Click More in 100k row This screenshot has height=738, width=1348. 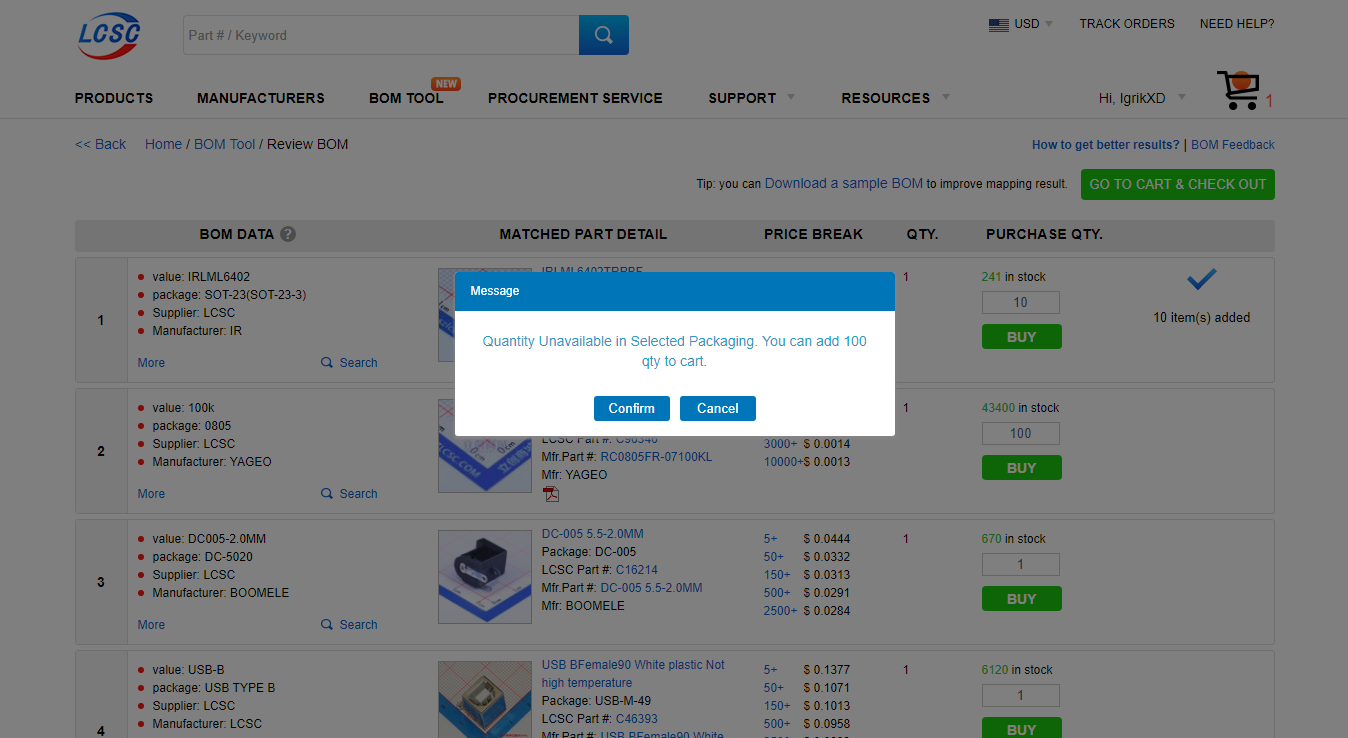(151, 494)
